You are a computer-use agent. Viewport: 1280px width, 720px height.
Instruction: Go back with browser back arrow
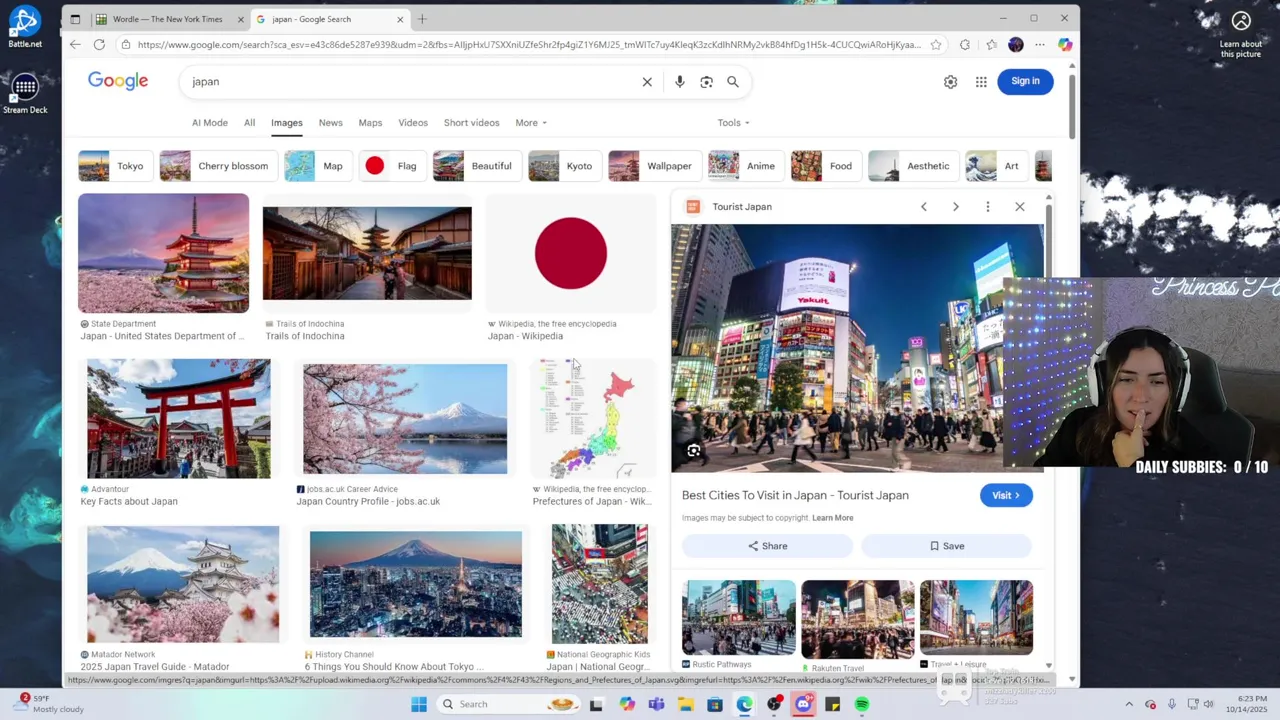(75, 44)
